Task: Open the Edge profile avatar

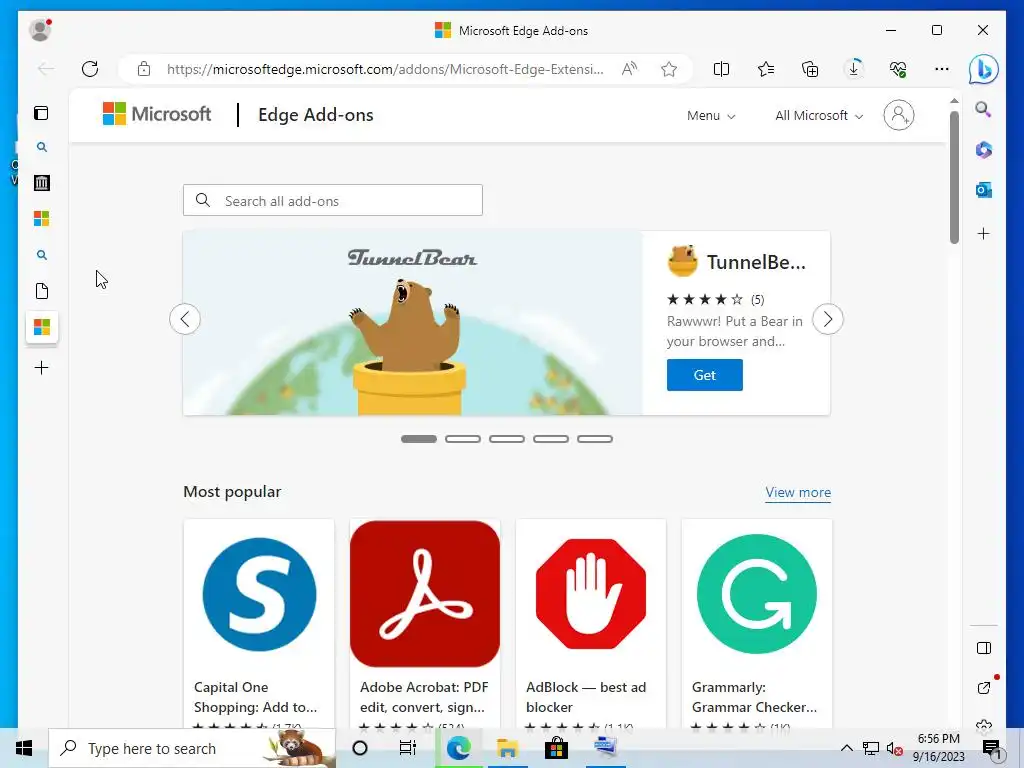Action: coord(40,30)
